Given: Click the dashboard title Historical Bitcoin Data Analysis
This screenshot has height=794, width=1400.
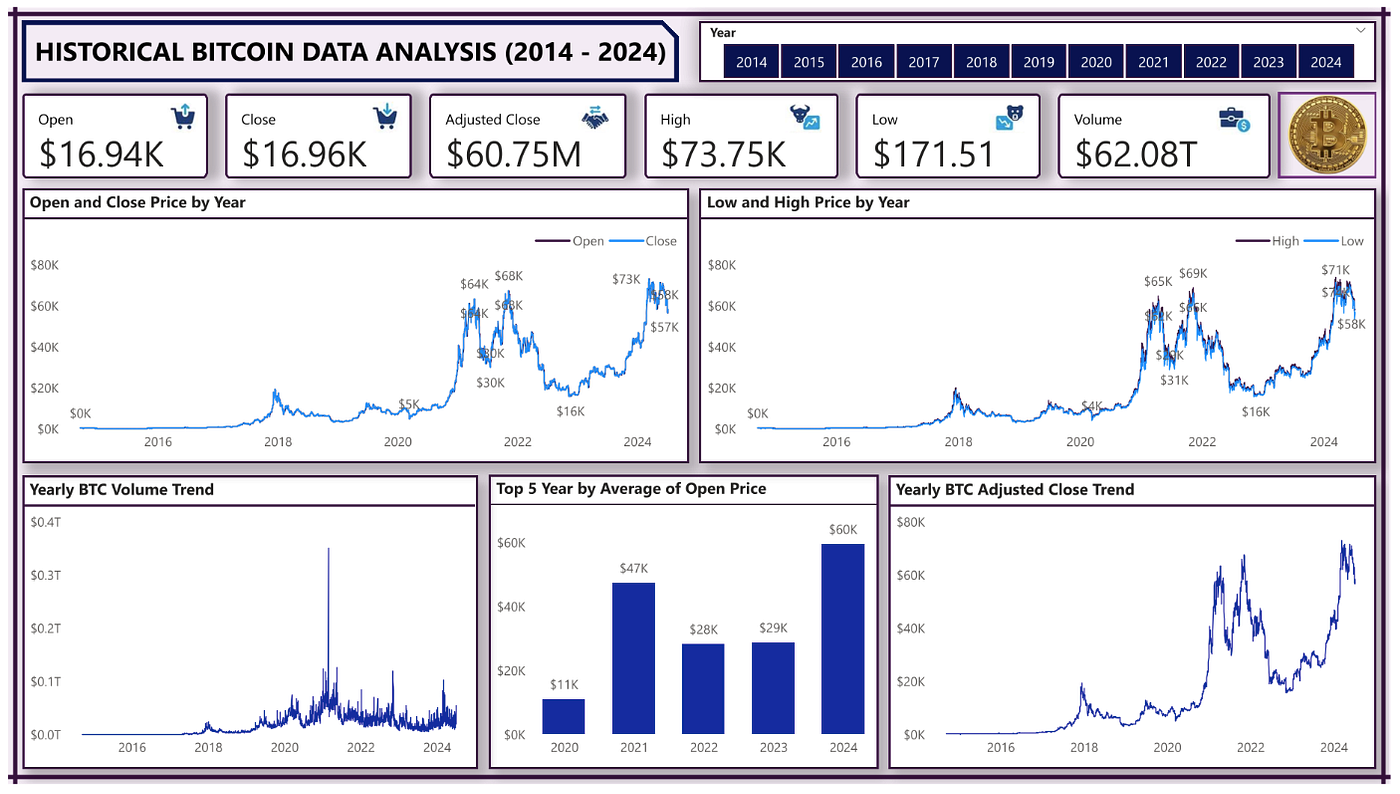Looking at the screenshot, I should pos(350,52).
